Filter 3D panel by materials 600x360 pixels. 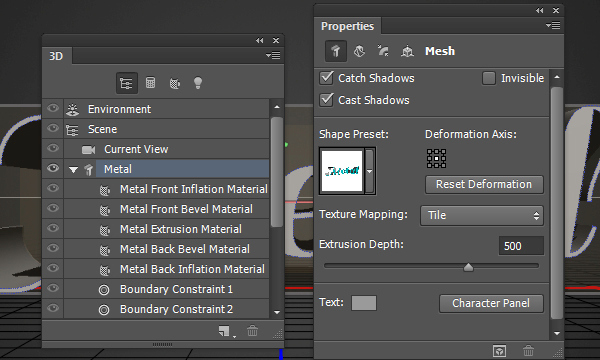tap(174, 83)
